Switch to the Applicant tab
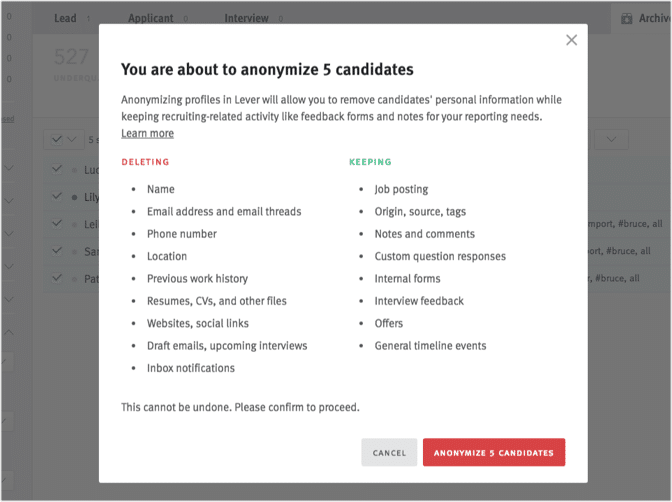The height and width of the screenshot is (502, 672). [151, 18]
